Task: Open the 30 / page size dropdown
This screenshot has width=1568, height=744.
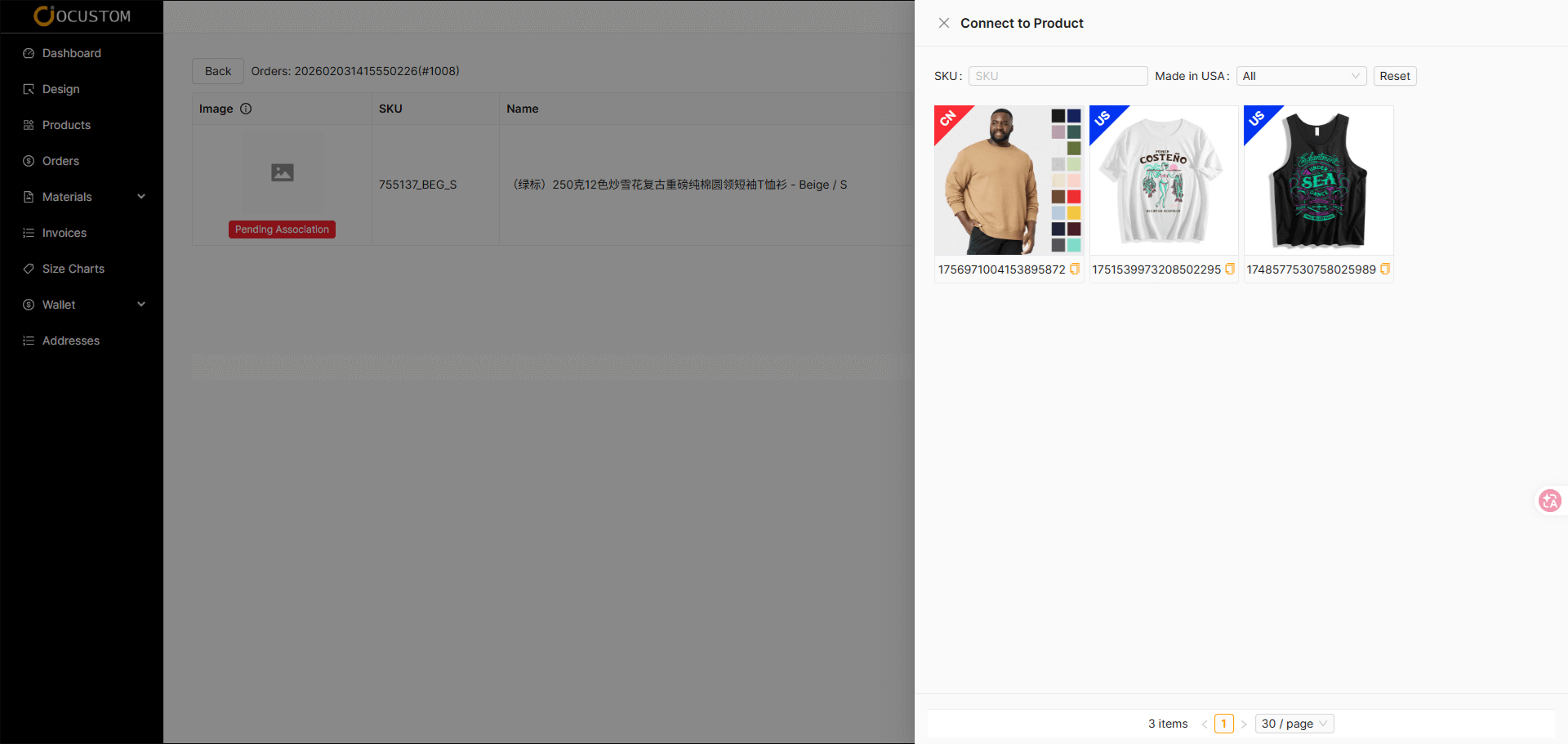Action: tap(1294, 724)
